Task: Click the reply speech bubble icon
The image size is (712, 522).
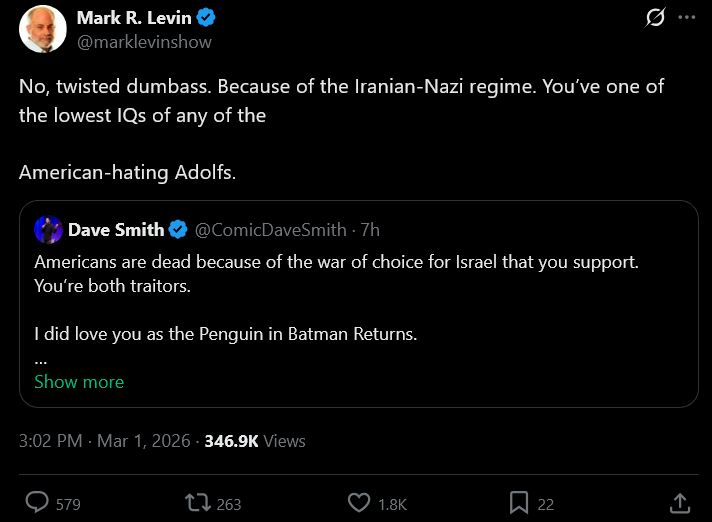Action: point(37,503)
